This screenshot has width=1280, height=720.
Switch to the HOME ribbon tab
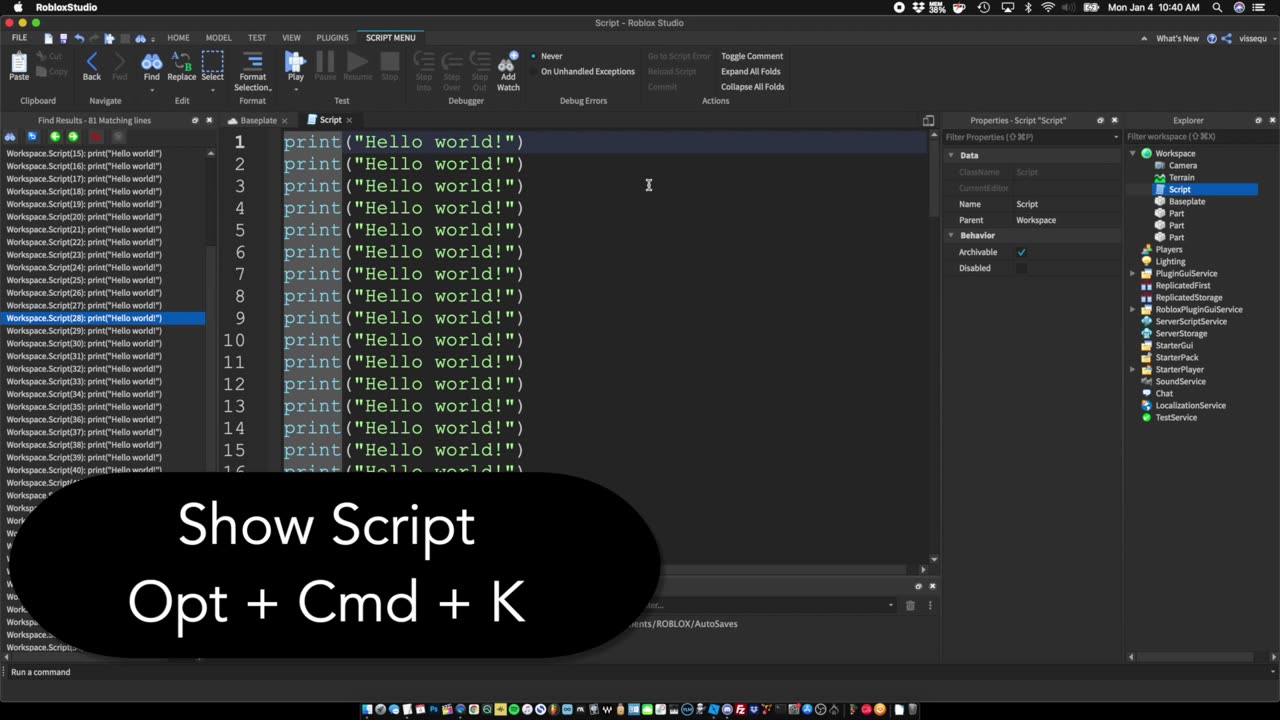(x=178, y=38)
